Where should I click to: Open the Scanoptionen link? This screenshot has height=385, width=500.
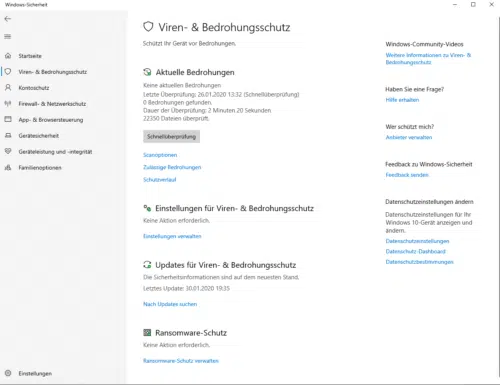point(160,155)
